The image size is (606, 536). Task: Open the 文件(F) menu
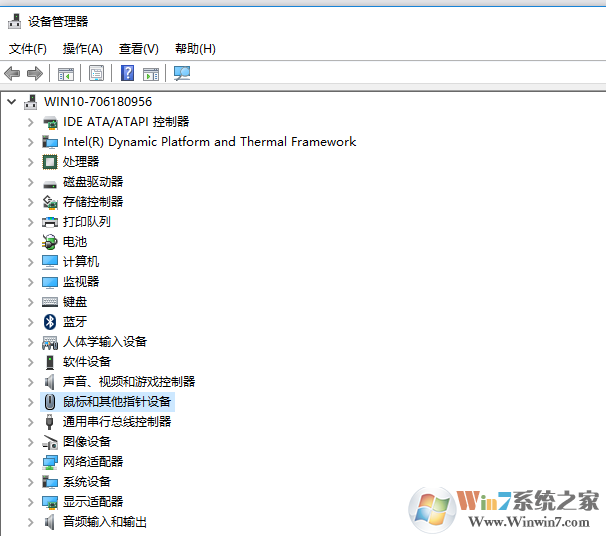(x=28, y=49)
